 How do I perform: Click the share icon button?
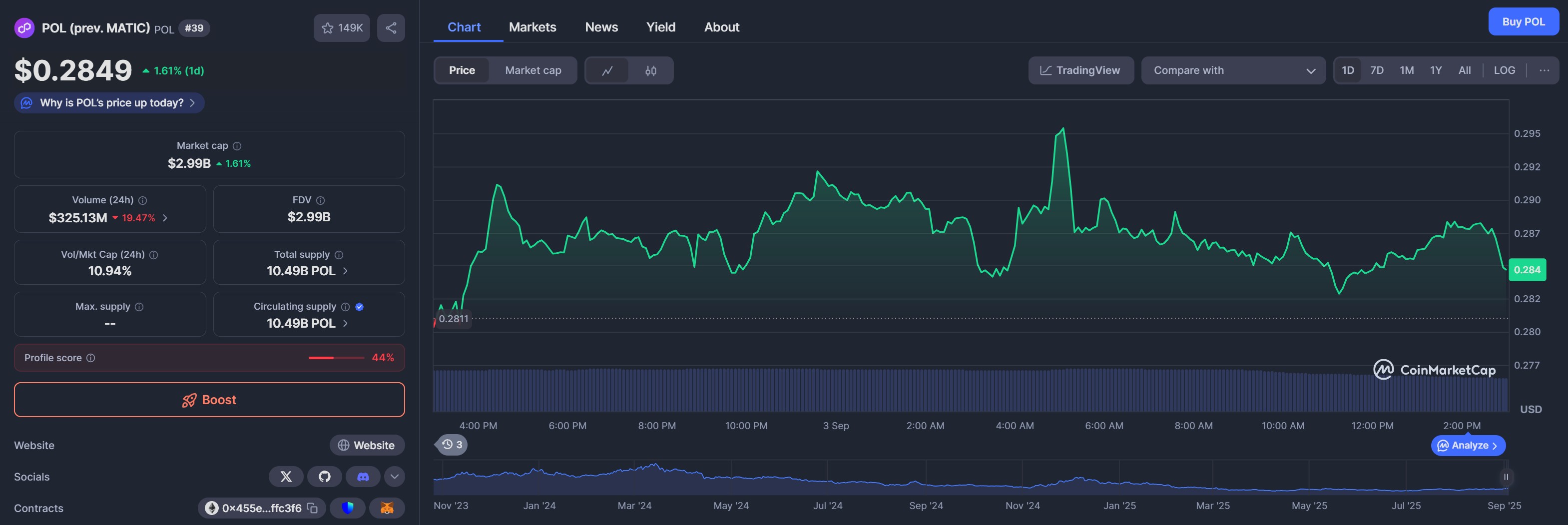click(x=391, y=28)
